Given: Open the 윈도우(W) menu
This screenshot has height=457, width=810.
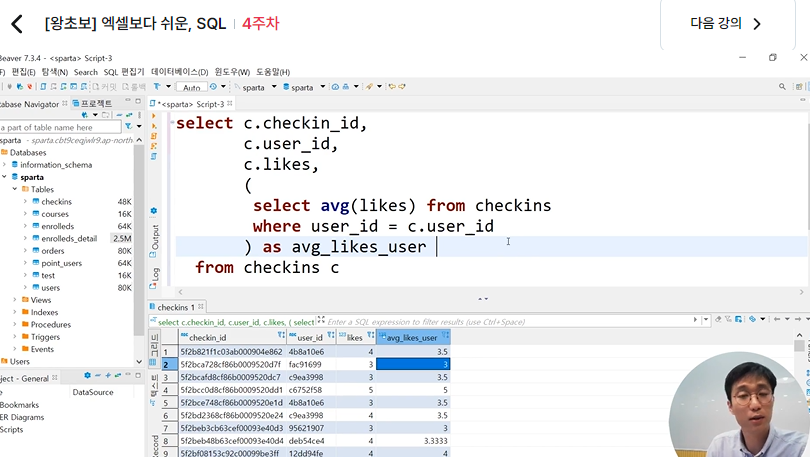Looking at the screenshot, I should pyautogui.click(x=232, y=72).
